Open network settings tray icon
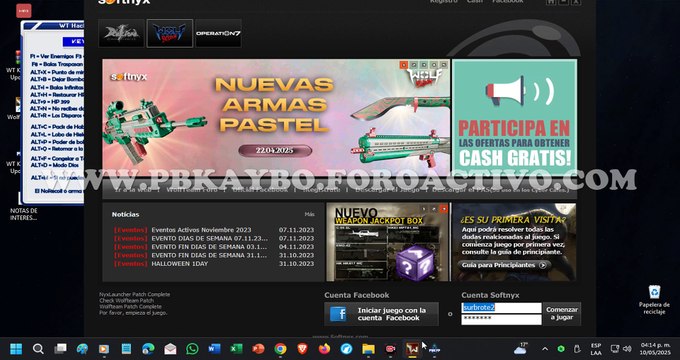 (615, 349)
